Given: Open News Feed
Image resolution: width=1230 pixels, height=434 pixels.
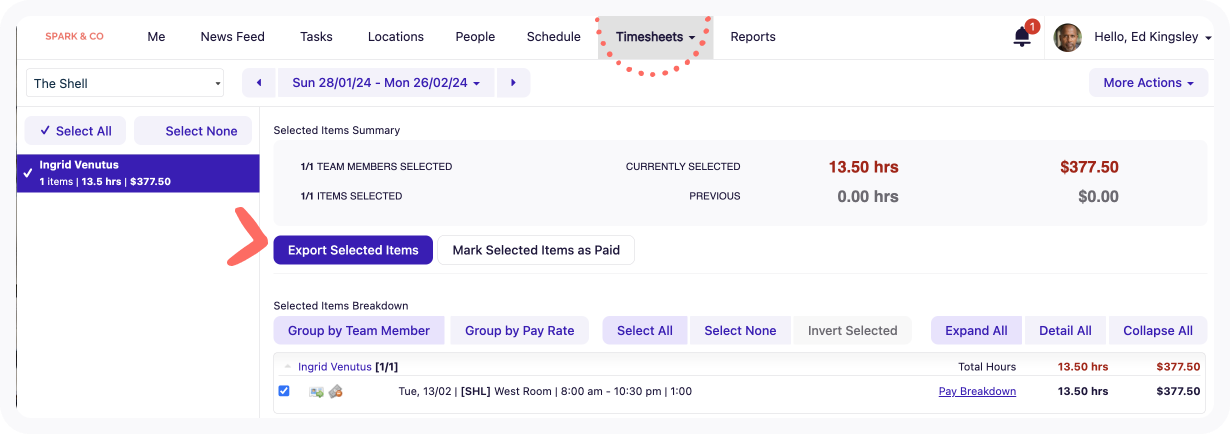Looking at the screenshot, I should click(x=232, y=37).
